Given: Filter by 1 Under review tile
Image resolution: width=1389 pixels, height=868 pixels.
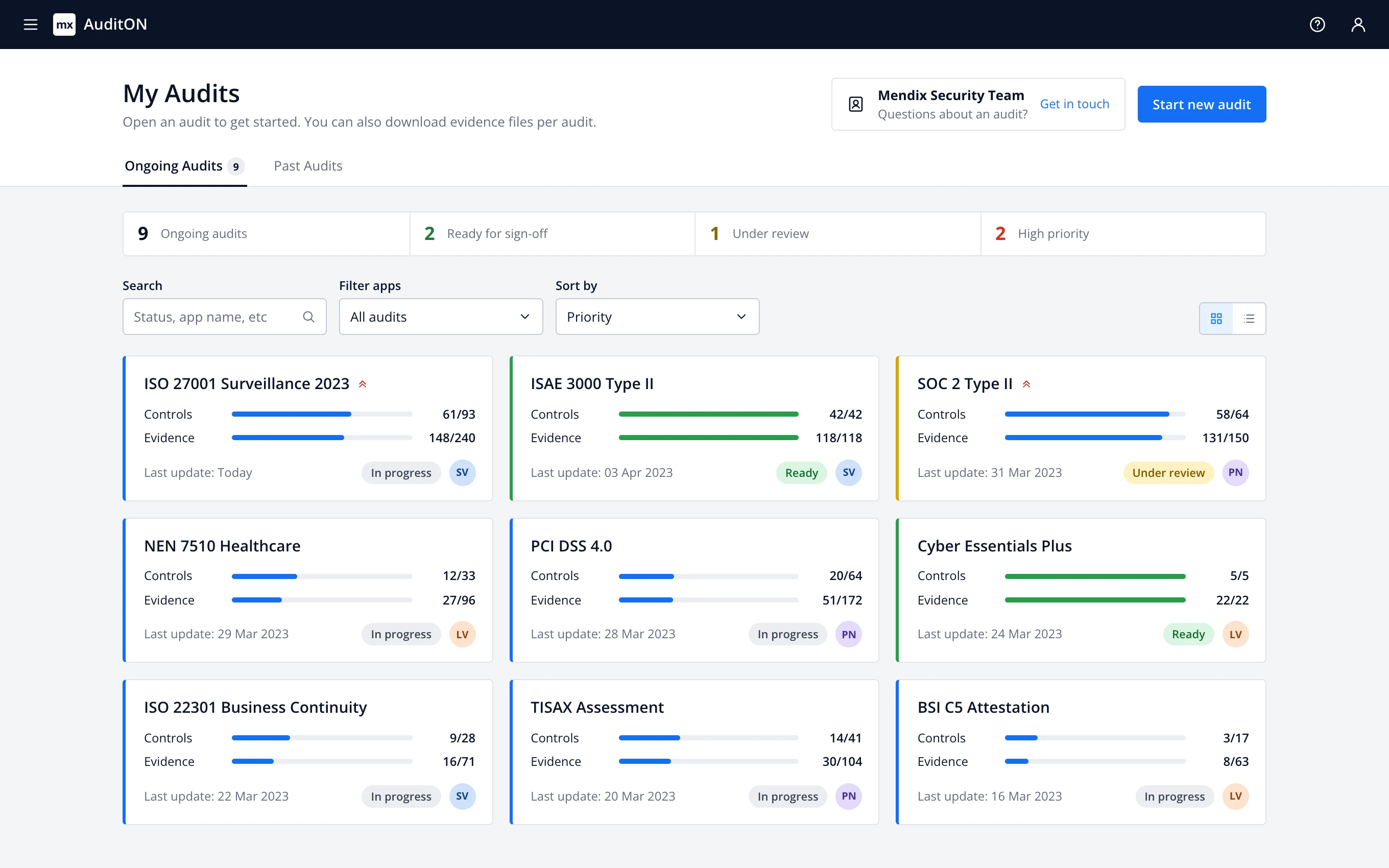Looking at the screenshot, I should click(837, 234).
